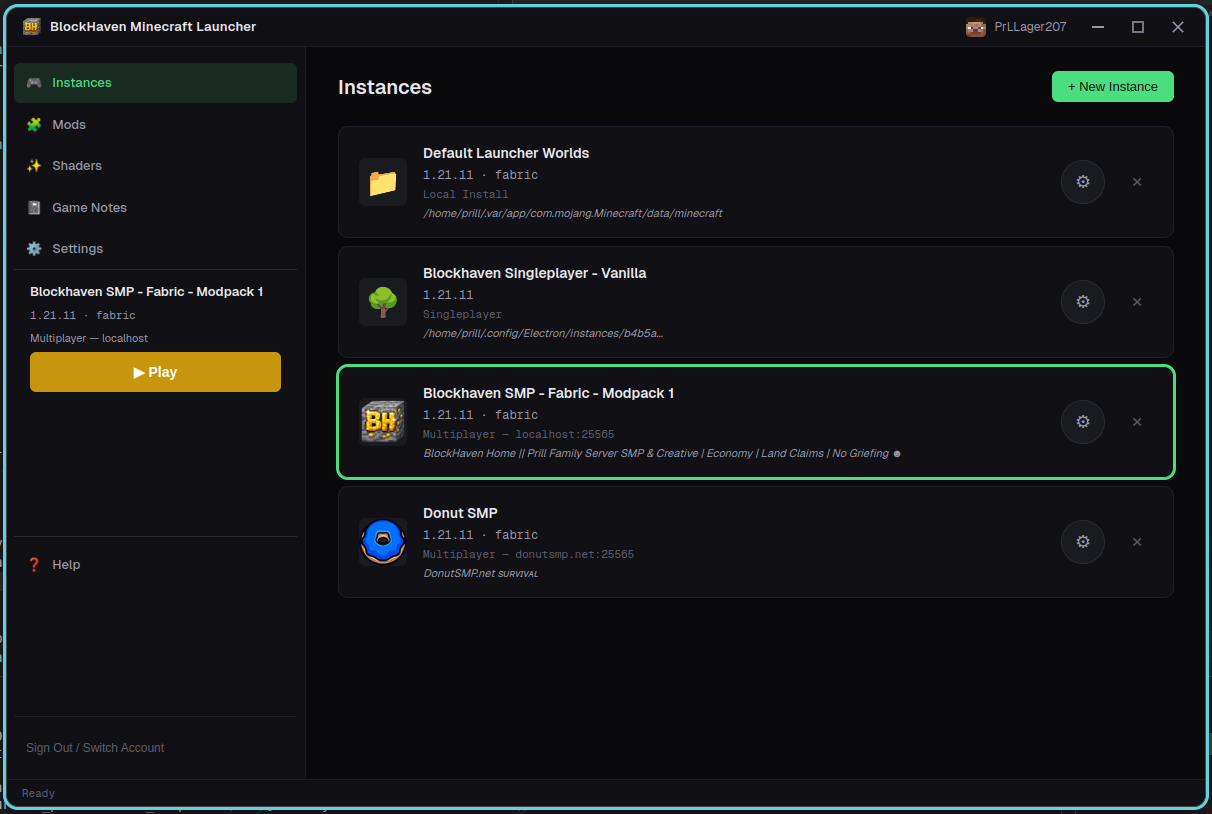The height and width of the screenshot is (814, 1212).
Task: Create a new instance with + New Instance
Action: point(1113,87)
